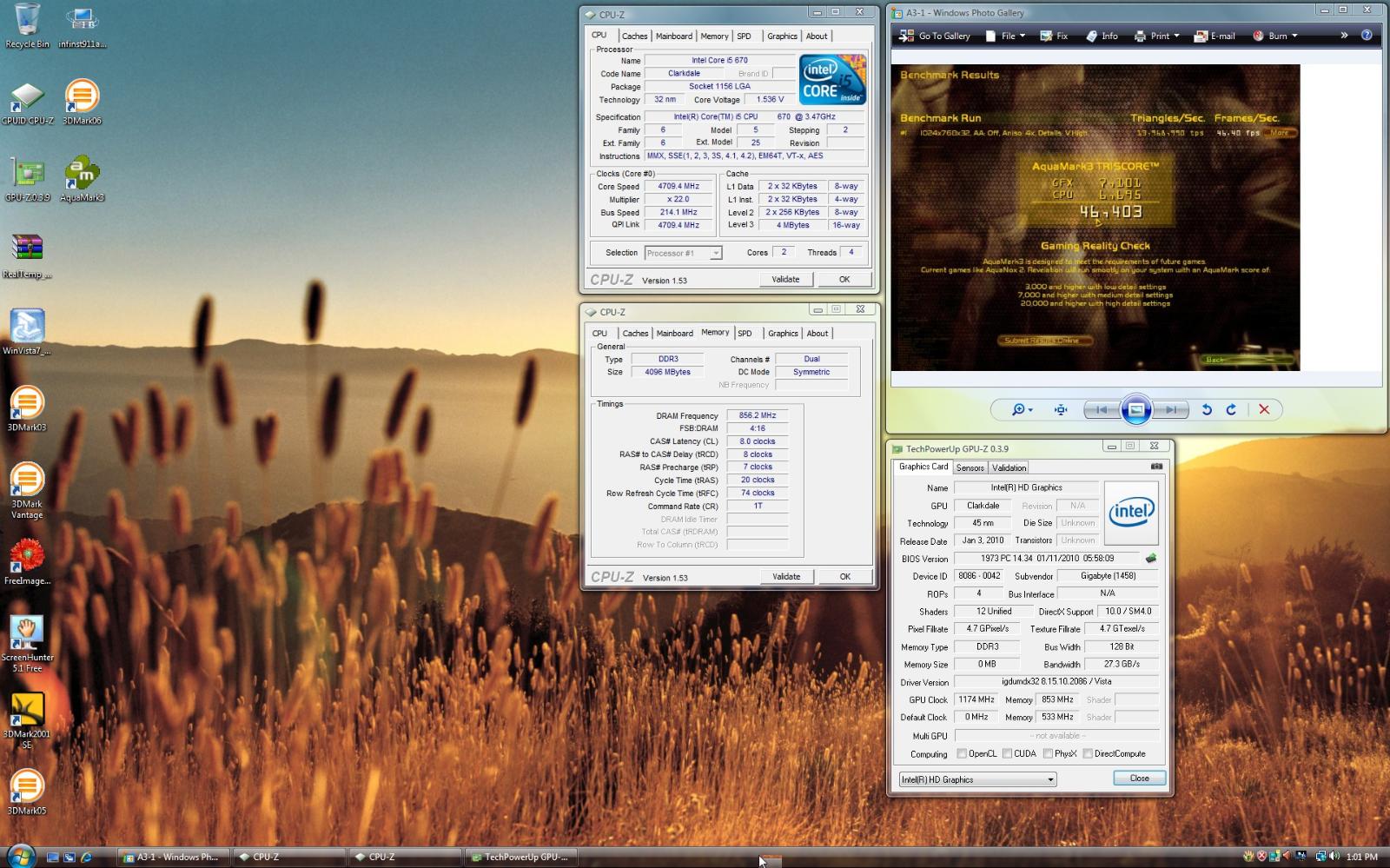Click the DRAM Frequency 856.2 MHz value
The image size is (1390, 868).
[758, 416]
